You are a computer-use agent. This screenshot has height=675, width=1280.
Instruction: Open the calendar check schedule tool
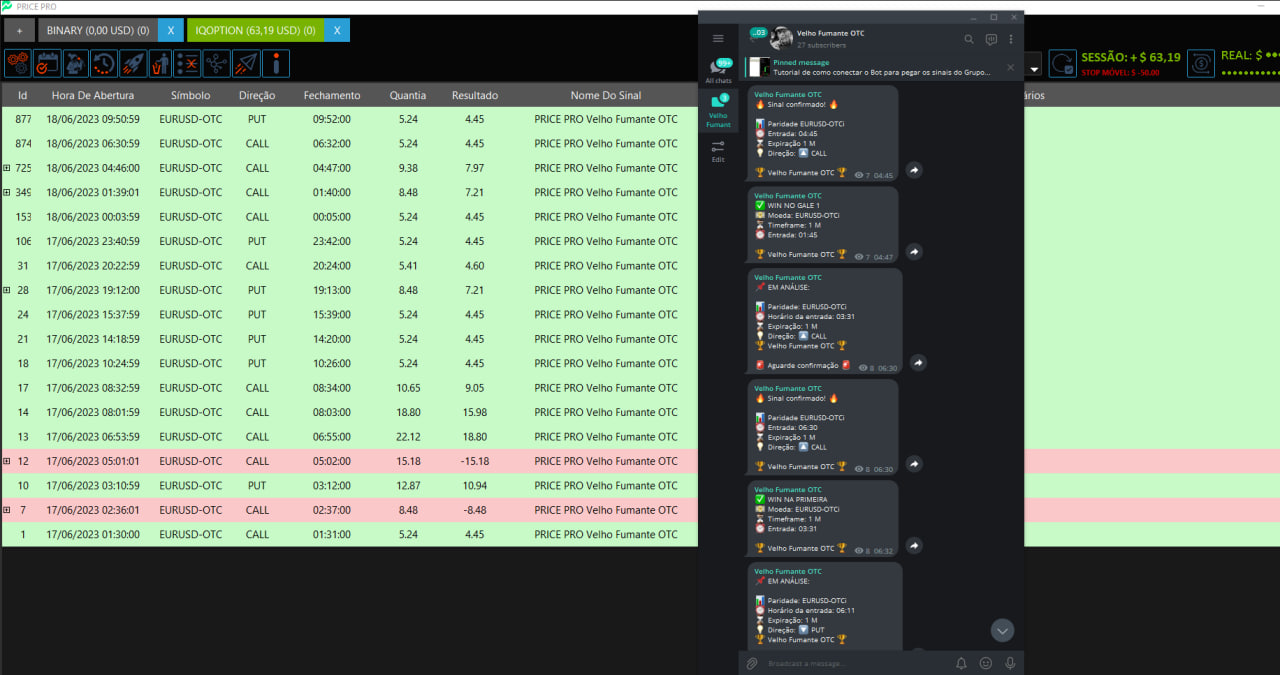(47, 64)
